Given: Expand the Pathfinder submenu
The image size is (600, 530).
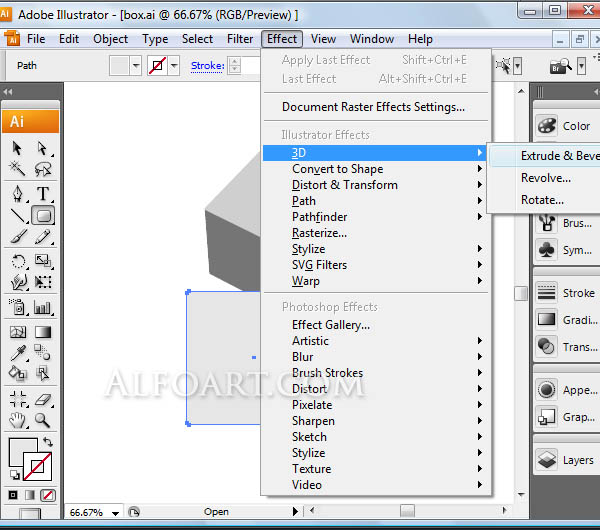Looking at the screenshot, I should coord(375,217).
